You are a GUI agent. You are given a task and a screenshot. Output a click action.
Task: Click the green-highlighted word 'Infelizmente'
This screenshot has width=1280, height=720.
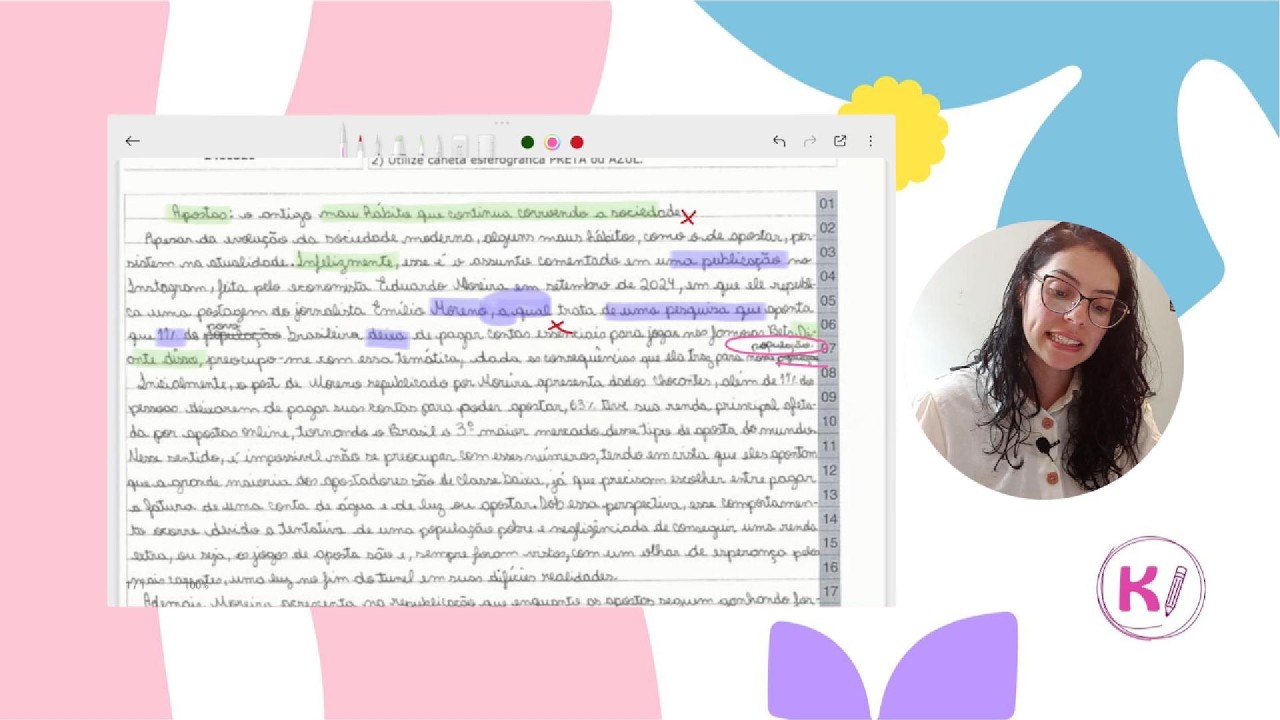tap(346, 261)
